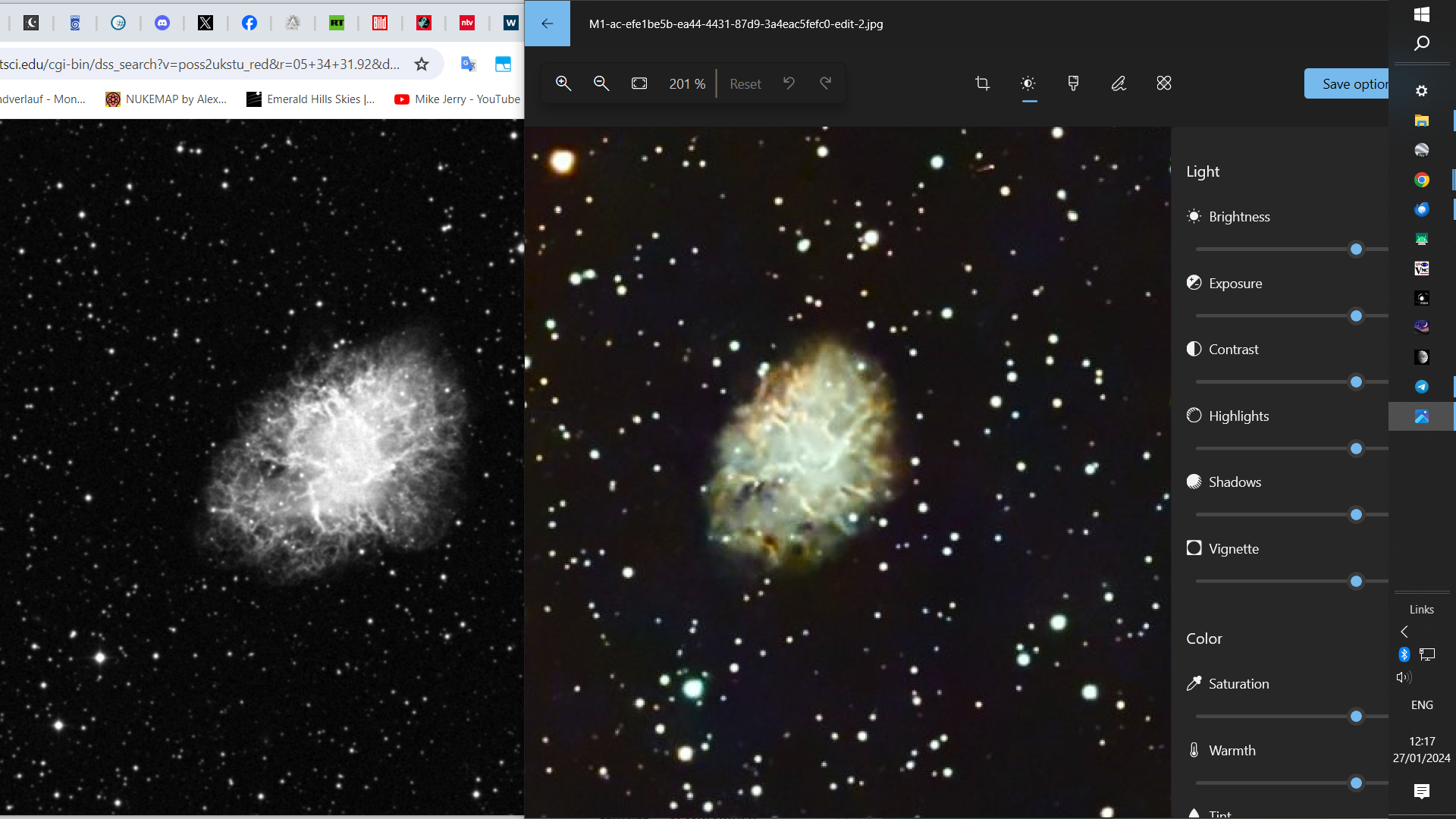The height and width of the screenshot is (819, 1456).
Task: Open Windows search from taskbar
Action: point(1422,43)
